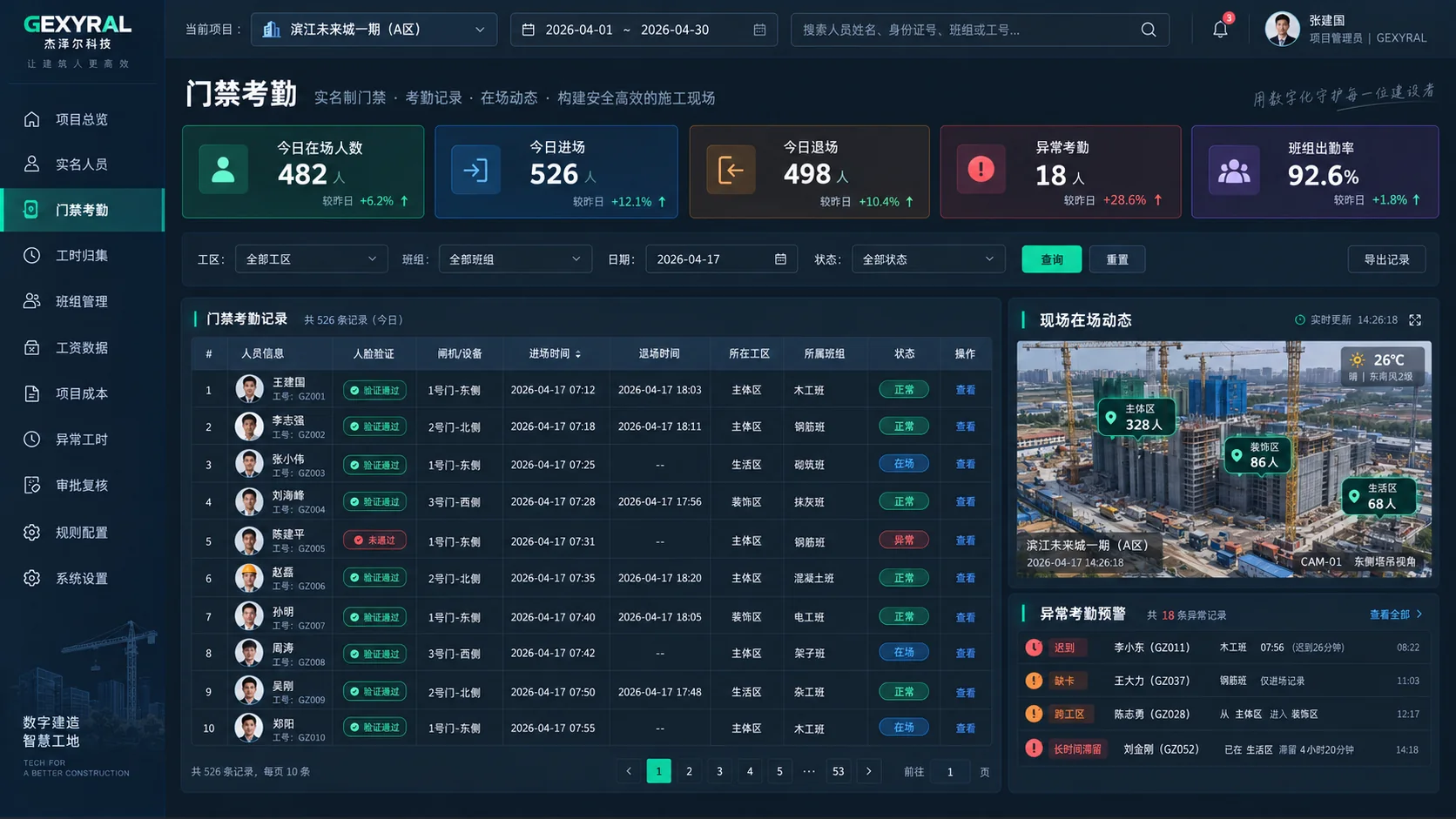This screenshot has height=819, width=1456.
Task: Click the 班组出勤率 group icon
Action: pos(1233,171)
